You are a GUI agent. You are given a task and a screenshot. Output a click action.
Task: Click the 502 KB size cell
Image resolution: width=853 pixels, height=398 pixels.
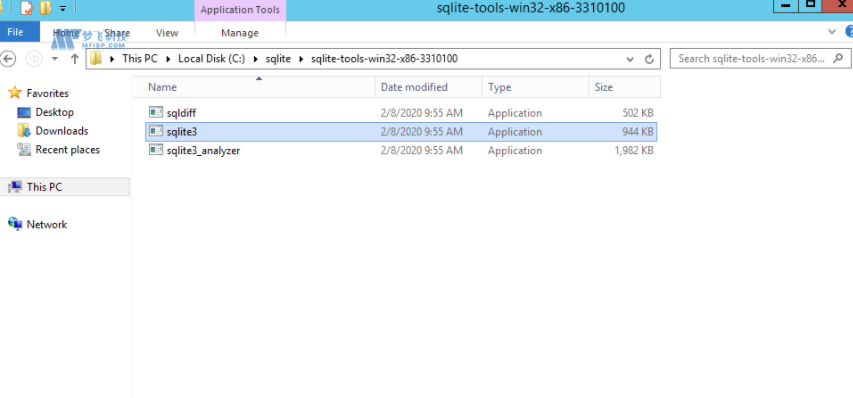tap(638, 113)
